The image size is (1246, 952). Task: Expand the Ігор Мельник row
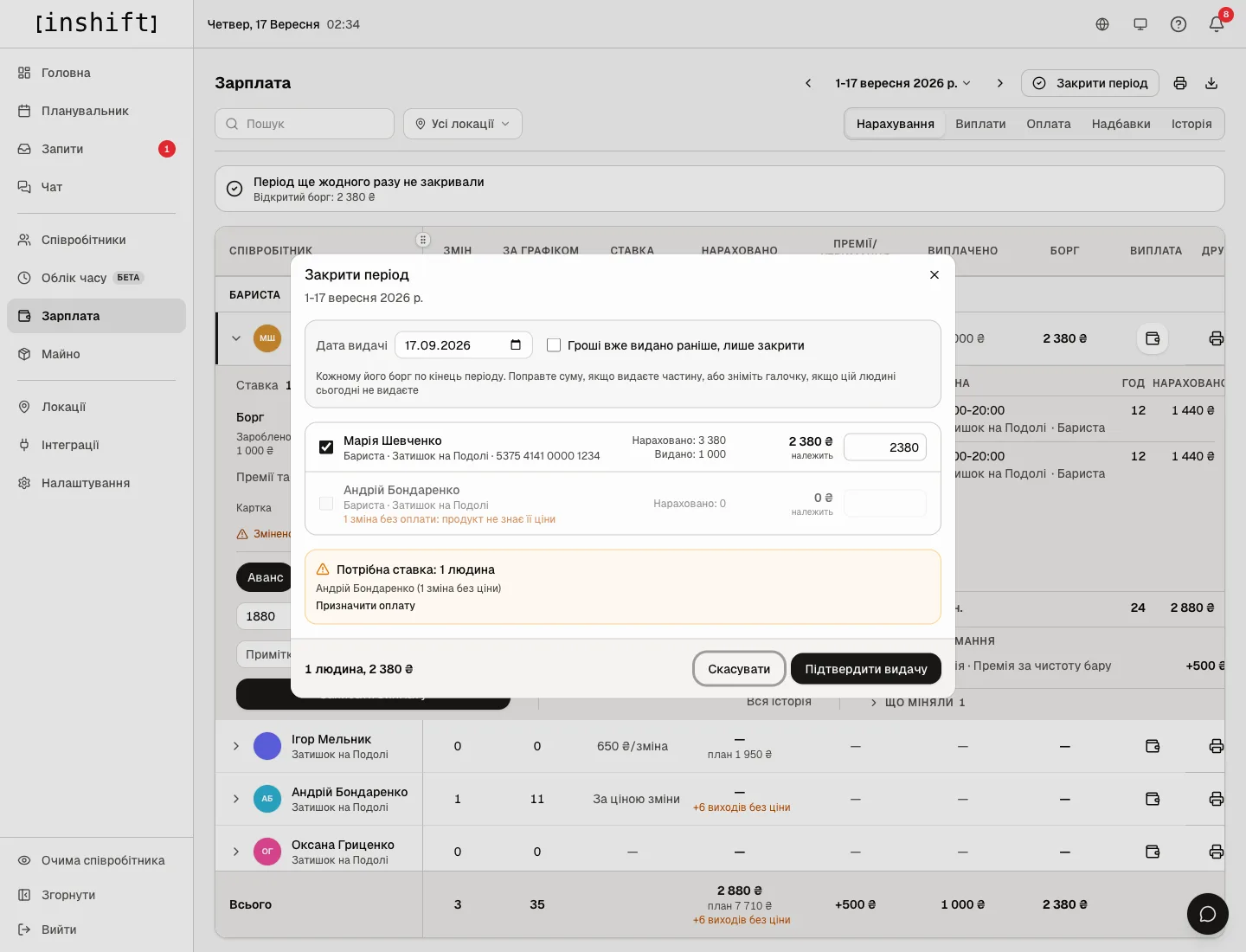click(x=236, y=746)
